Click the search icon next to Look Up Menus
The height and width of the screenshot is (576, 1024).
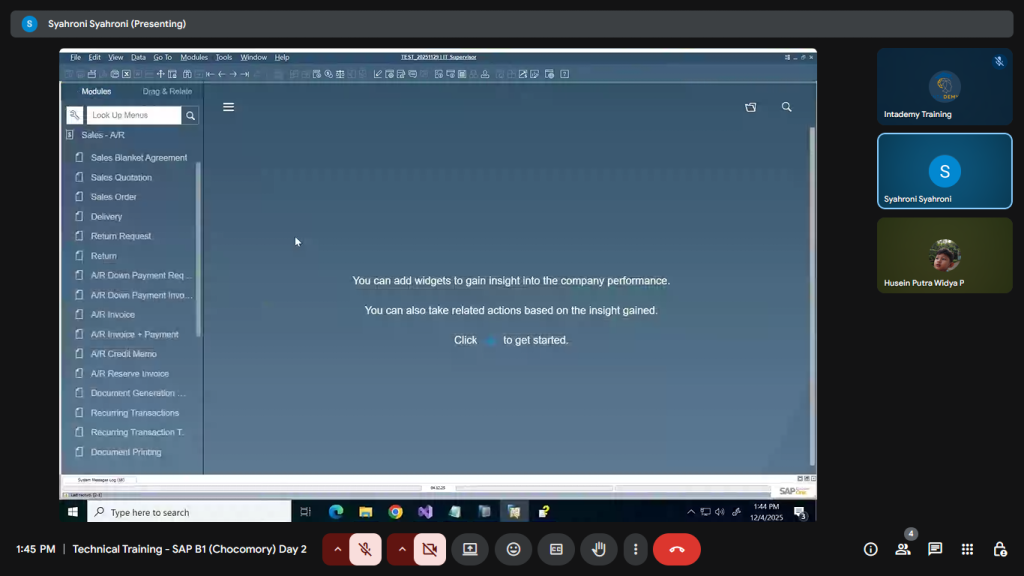point(190,116)
